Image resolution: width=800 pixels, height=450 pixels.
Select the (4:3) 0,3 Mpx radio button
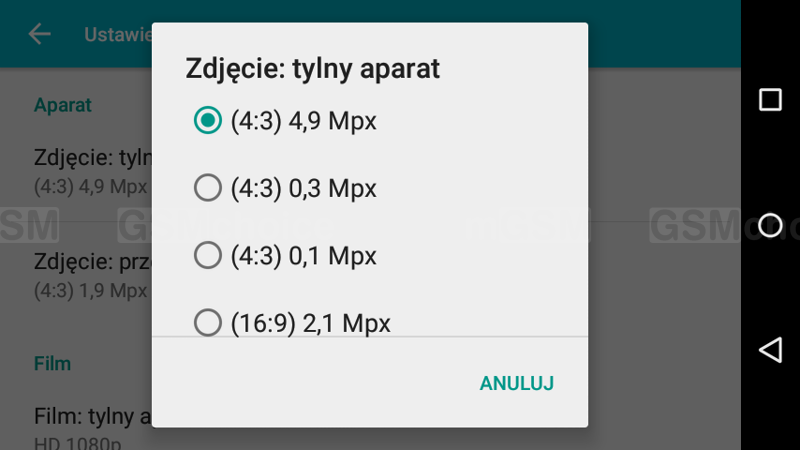(207, 188)
